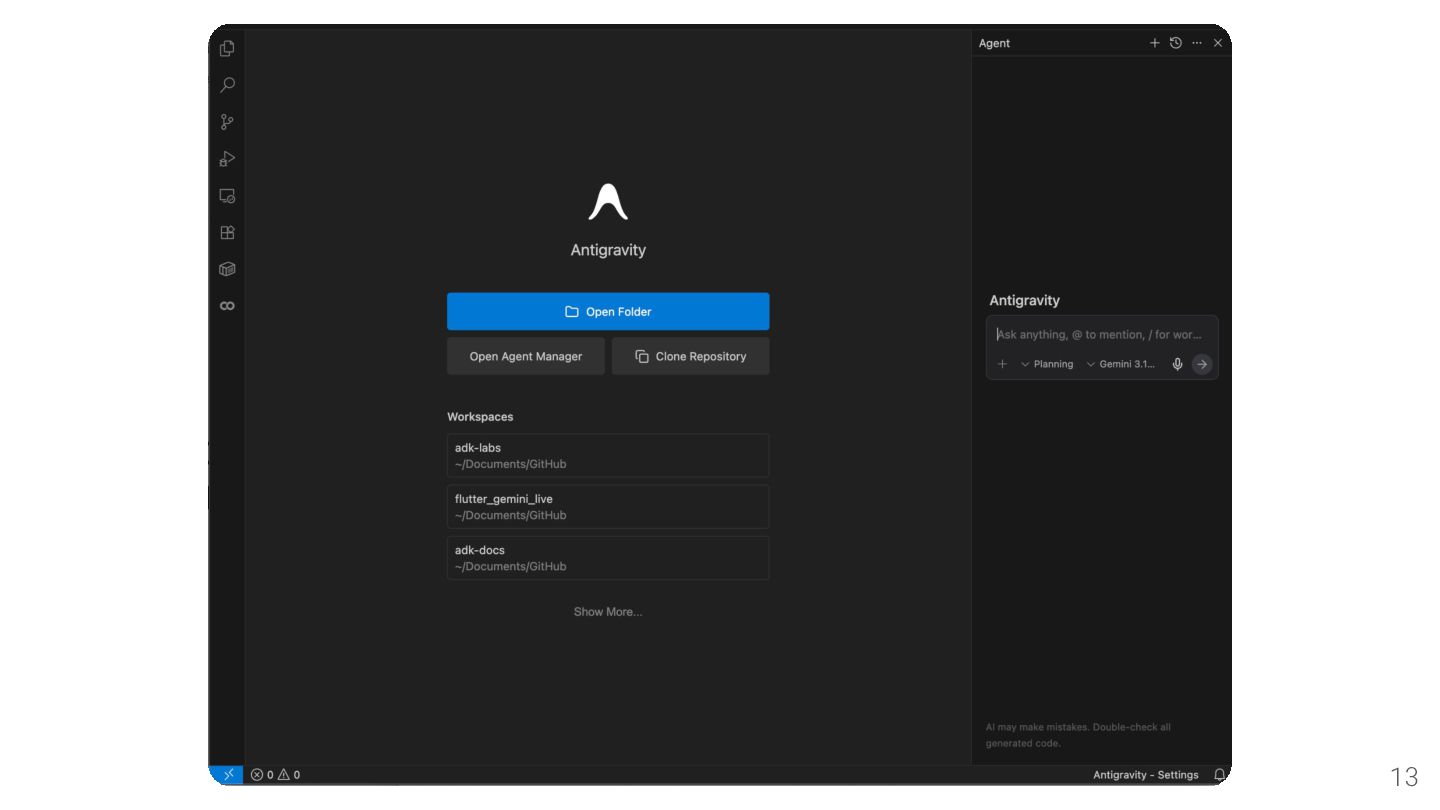
Task: Click the Open Folder button
Action: pyautogui.click(x=608, y=311)
